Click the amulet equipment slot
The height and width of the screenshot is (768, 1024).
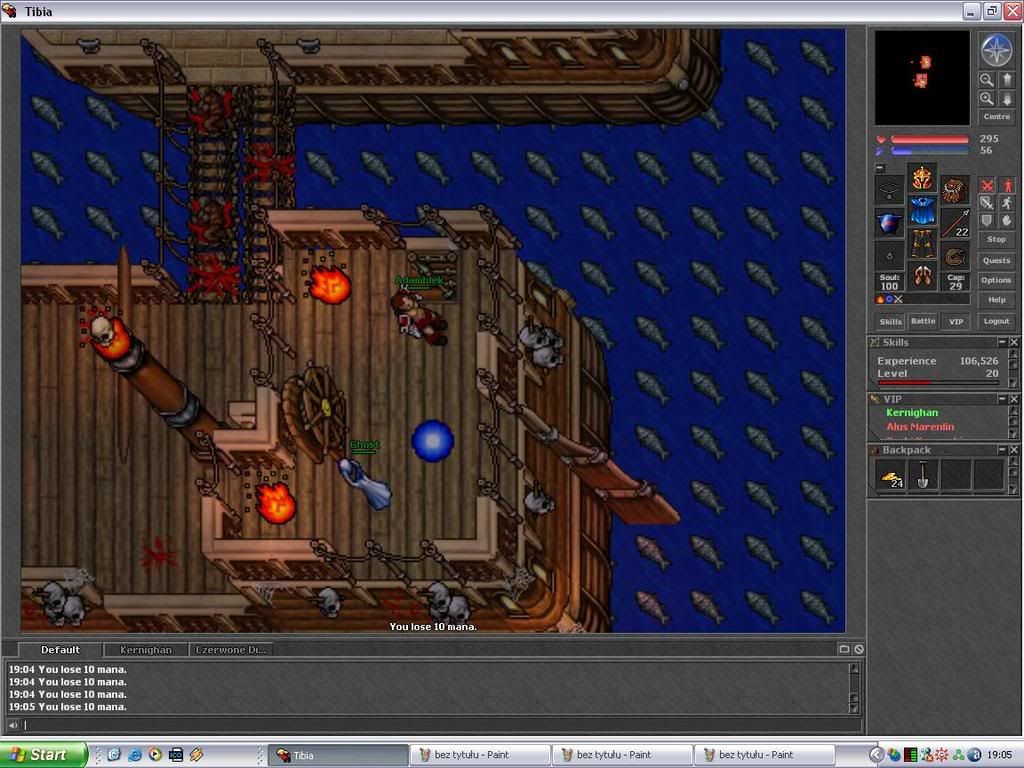(x=889, y=191)
